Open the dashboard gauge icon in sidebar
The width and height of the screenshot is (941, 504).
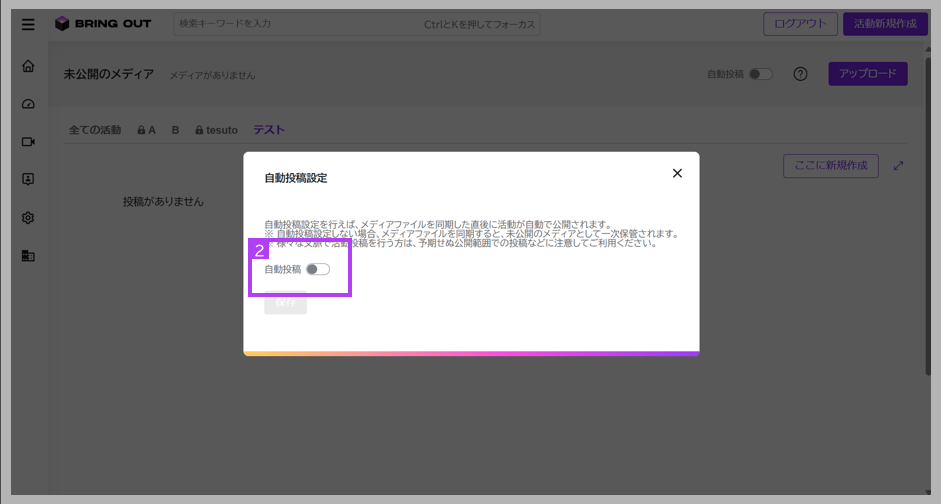[28, 104]
